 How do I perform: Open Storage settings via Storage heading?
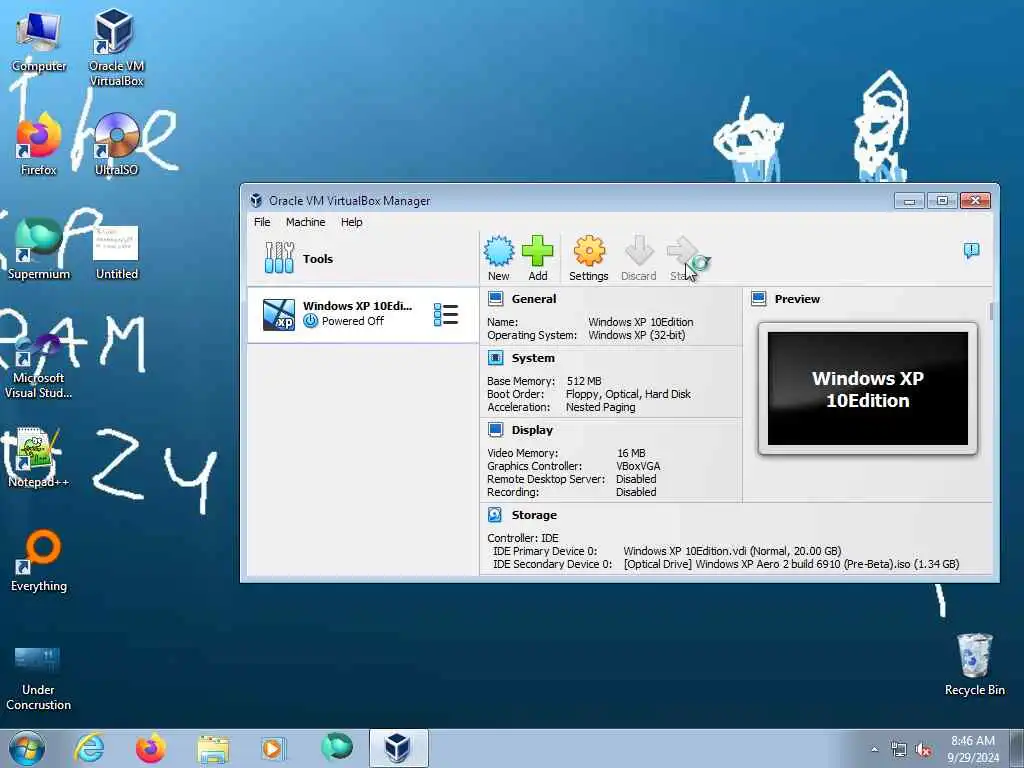tap(534, 515)
